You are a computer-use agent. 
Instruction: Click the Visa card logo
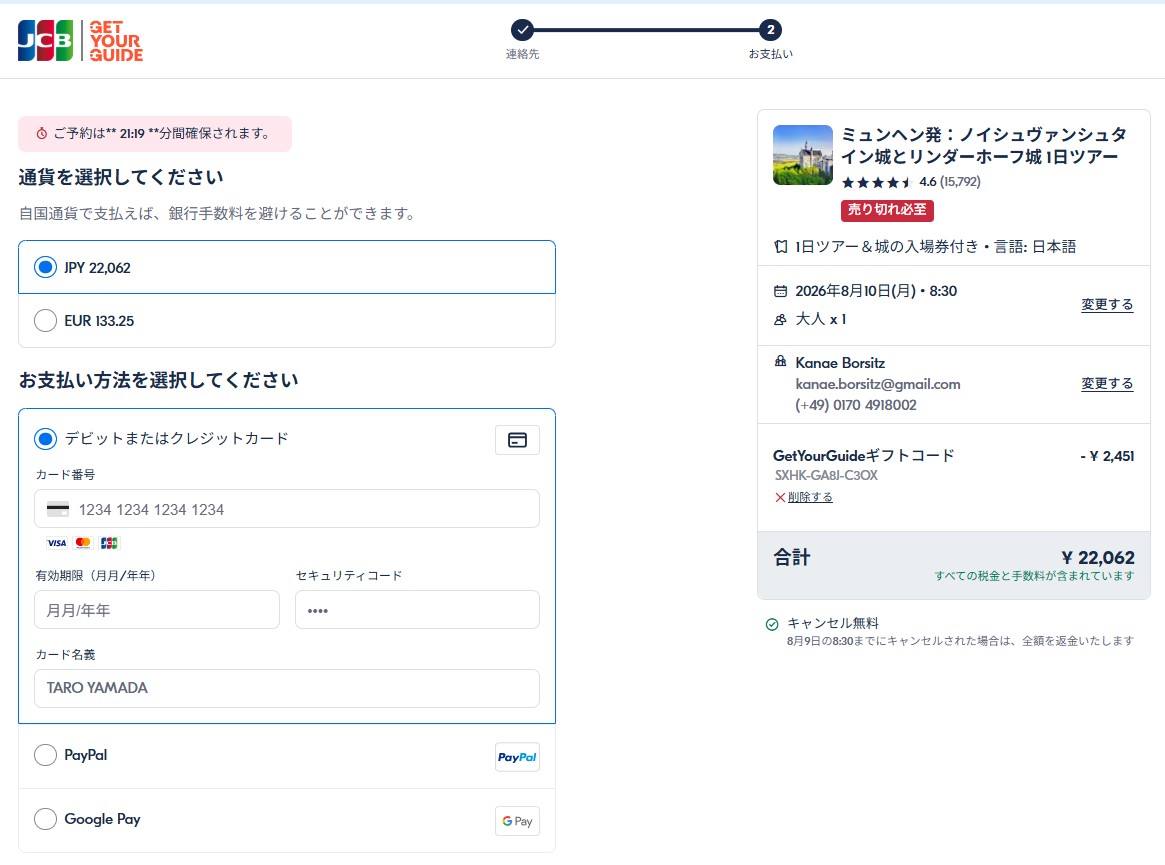coord(56,543)
